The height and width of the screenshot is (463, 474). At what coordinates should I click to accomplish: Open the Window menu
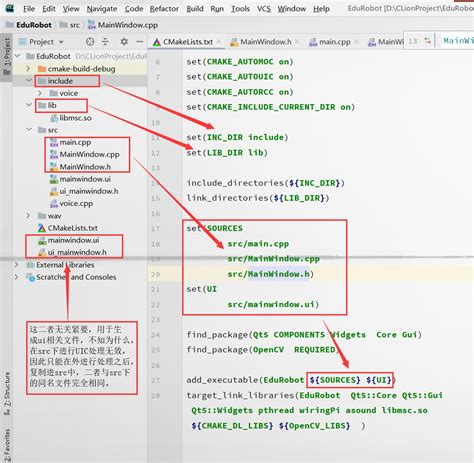coord(292,9)
